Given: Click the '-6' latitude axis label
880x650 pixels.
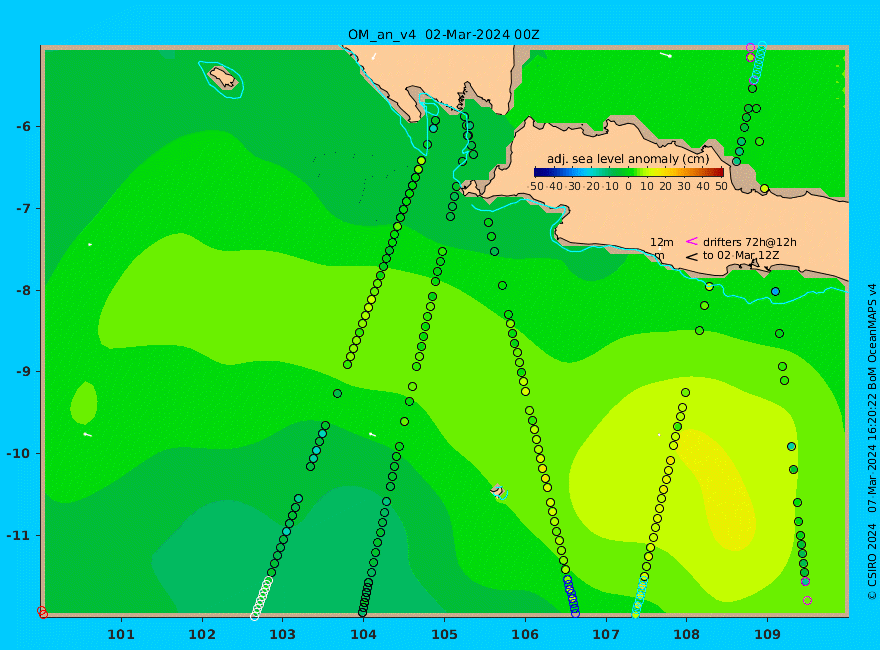Looking at the screenshot, I should 23,126.
